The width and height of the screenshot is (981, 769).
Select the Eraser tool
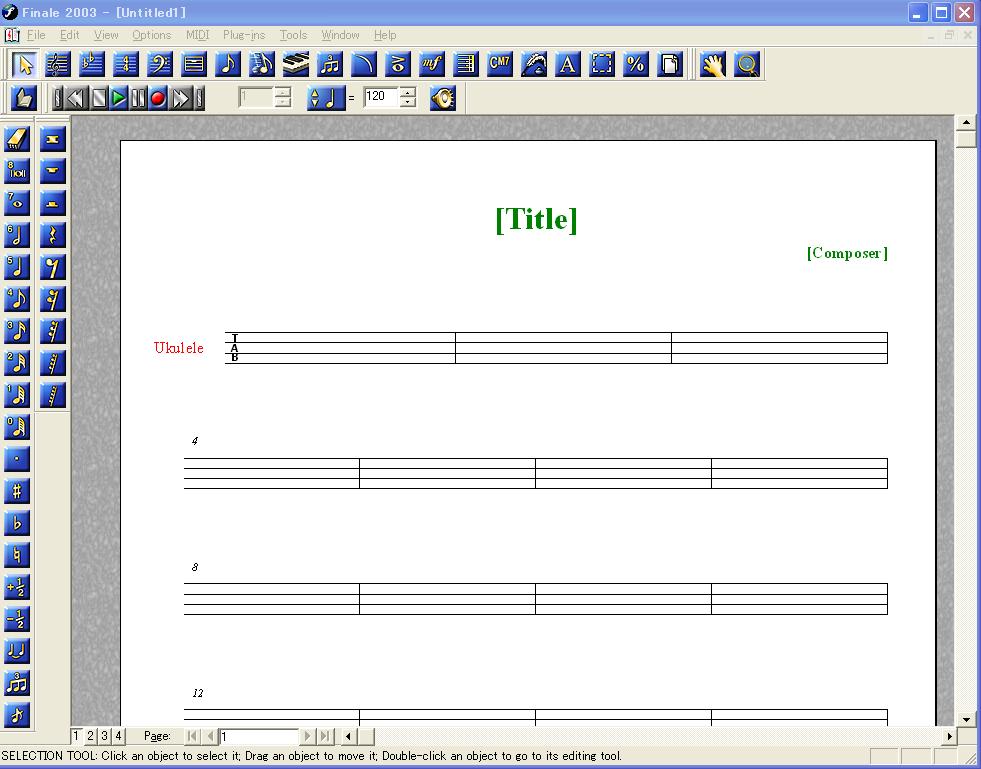point(17,139)
